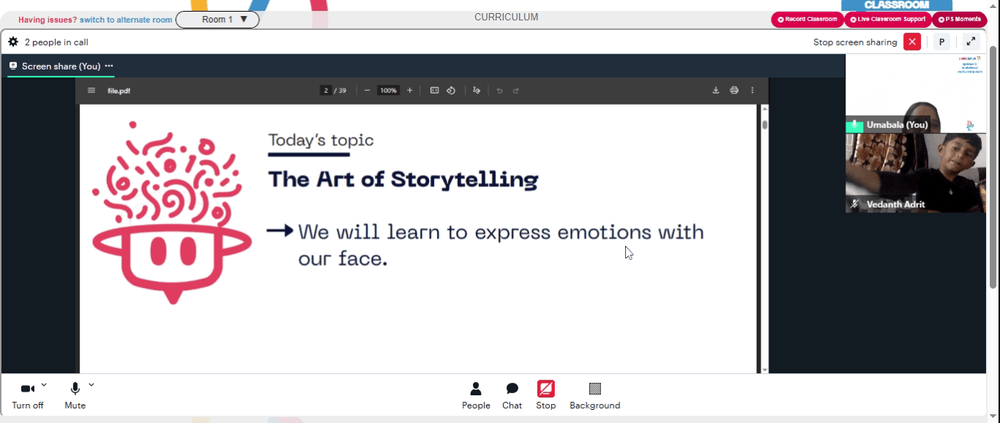Zoom in the PDF with plus
1000x423 pixels.
coord(409,91)
